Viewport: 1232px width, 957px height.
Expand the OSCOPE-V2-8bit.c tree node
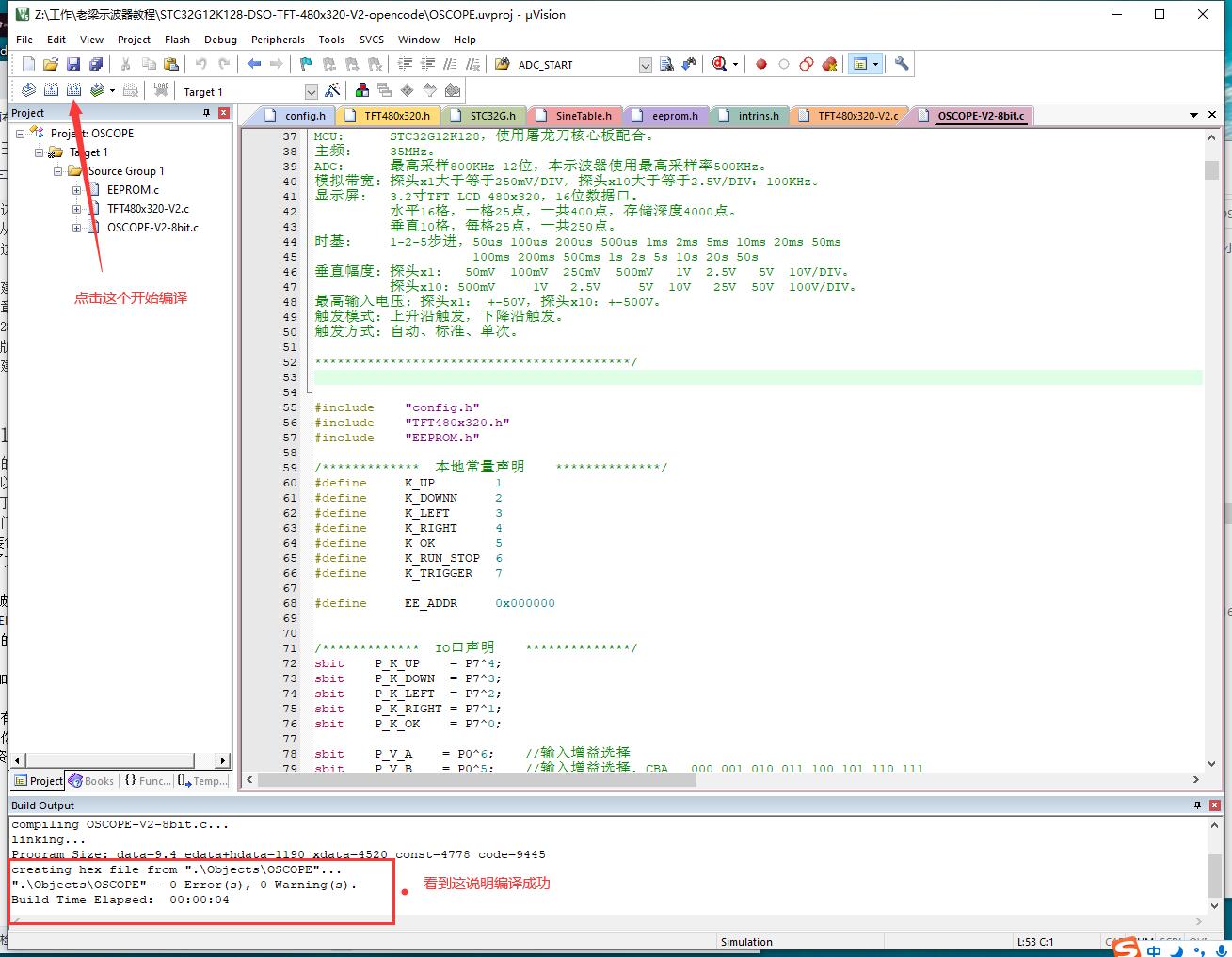point(76,228)
